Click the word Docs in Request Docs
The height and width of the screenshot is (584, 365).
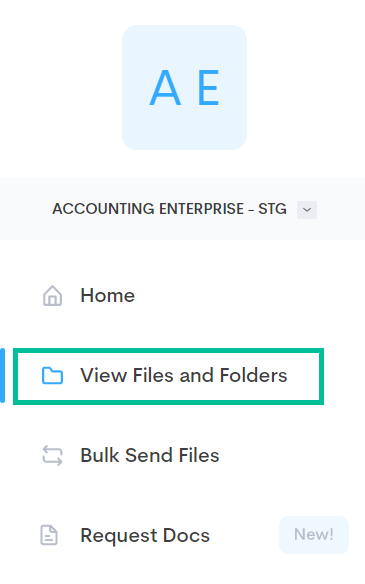(x=186, y=536)
